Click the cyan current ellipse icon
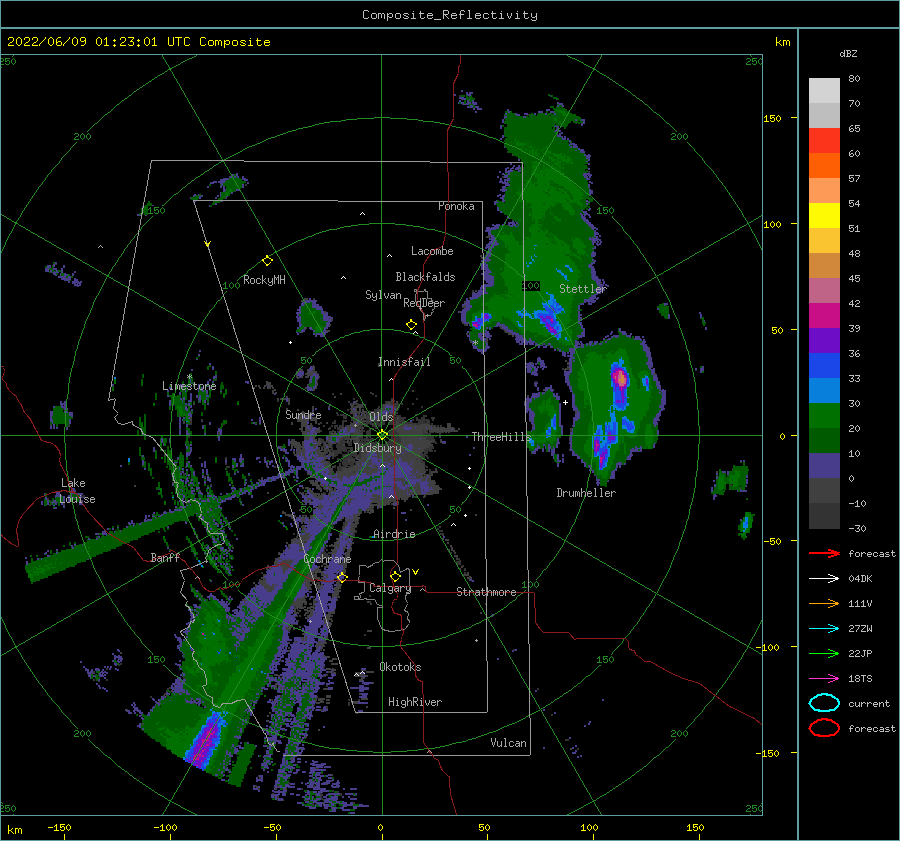This screenshot has height=841, width=900. coord(824,703)
